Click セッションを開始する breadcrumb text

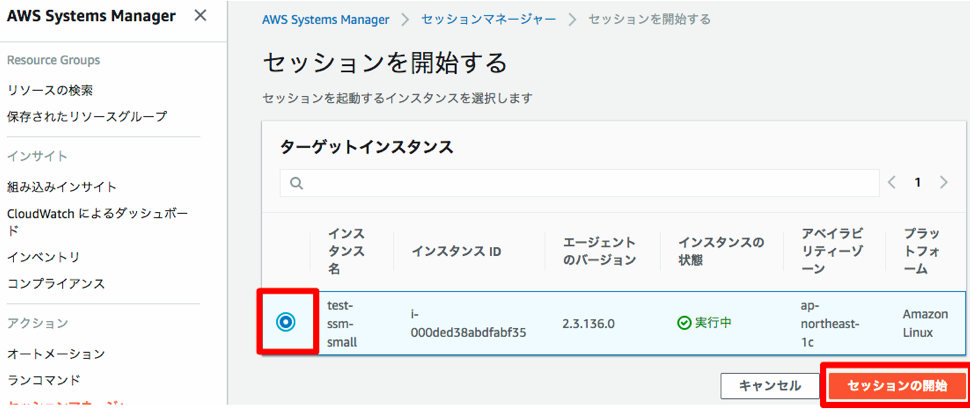coord(649,19)
